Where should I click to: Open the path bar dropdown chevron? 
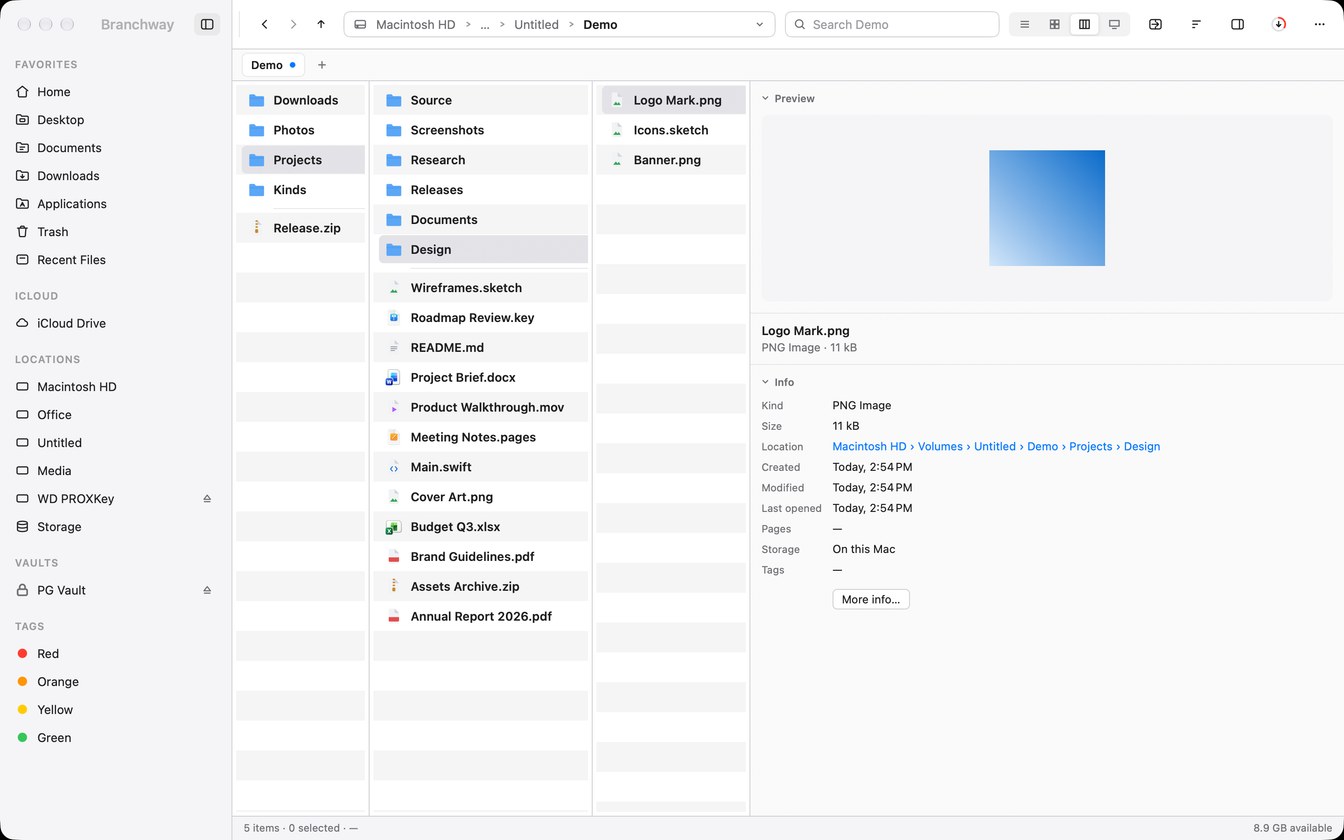(x=759, y=24)
